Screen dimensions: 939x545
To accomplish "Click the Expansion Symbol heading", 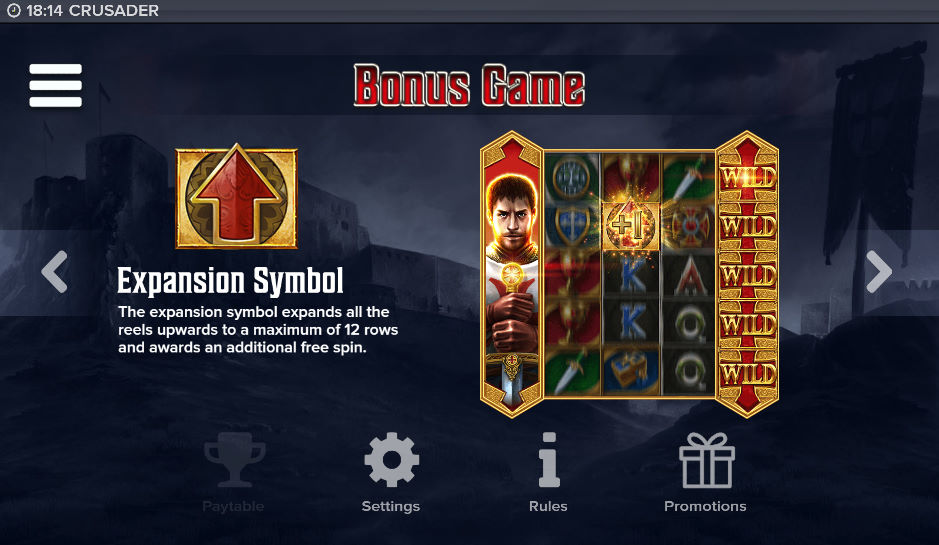I will (x=230, y=281).
